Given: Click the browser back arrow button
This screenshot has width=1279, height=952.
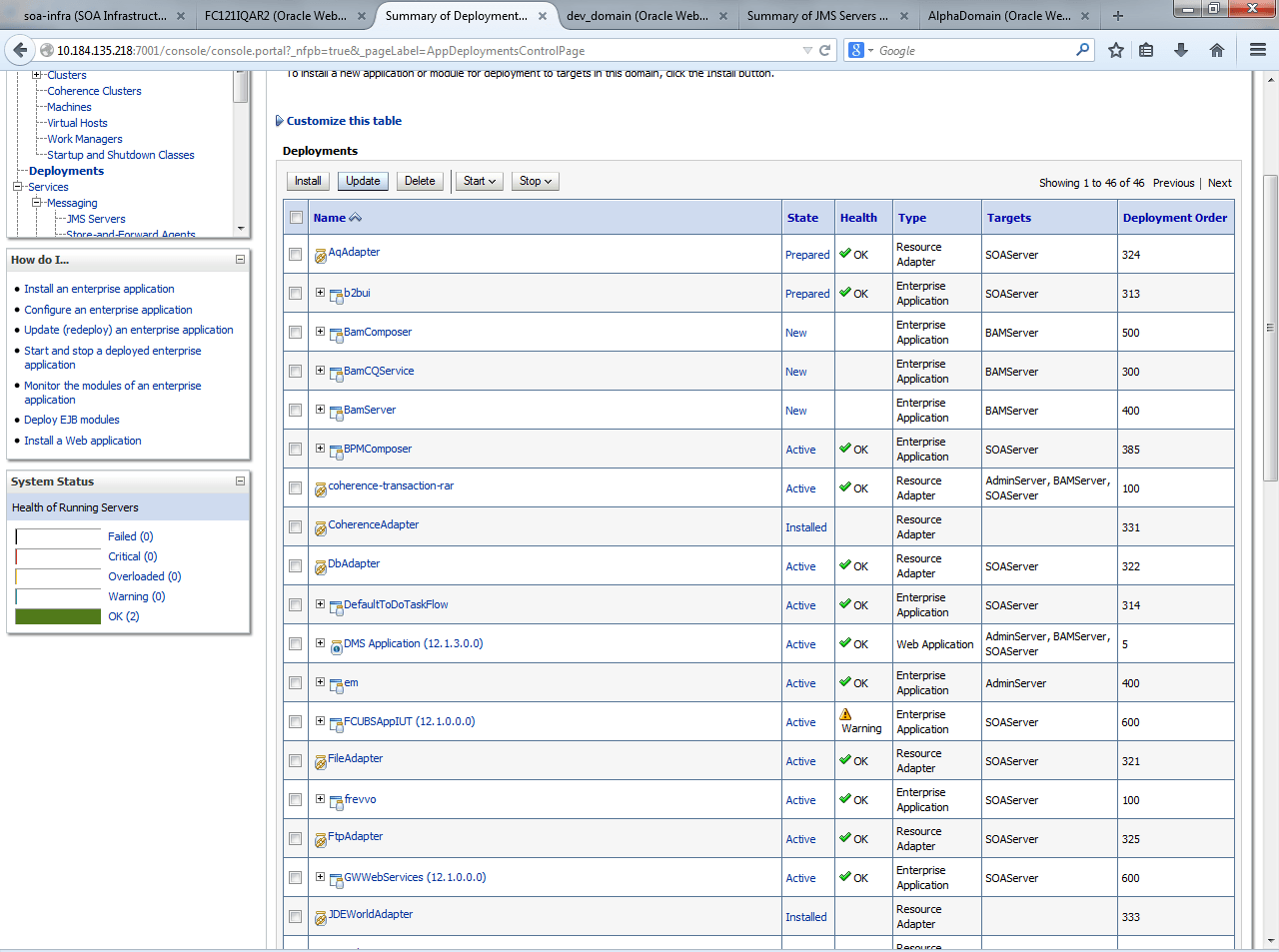Looking at the screenshot, I should pyautogui.click(x=20, y=50).
